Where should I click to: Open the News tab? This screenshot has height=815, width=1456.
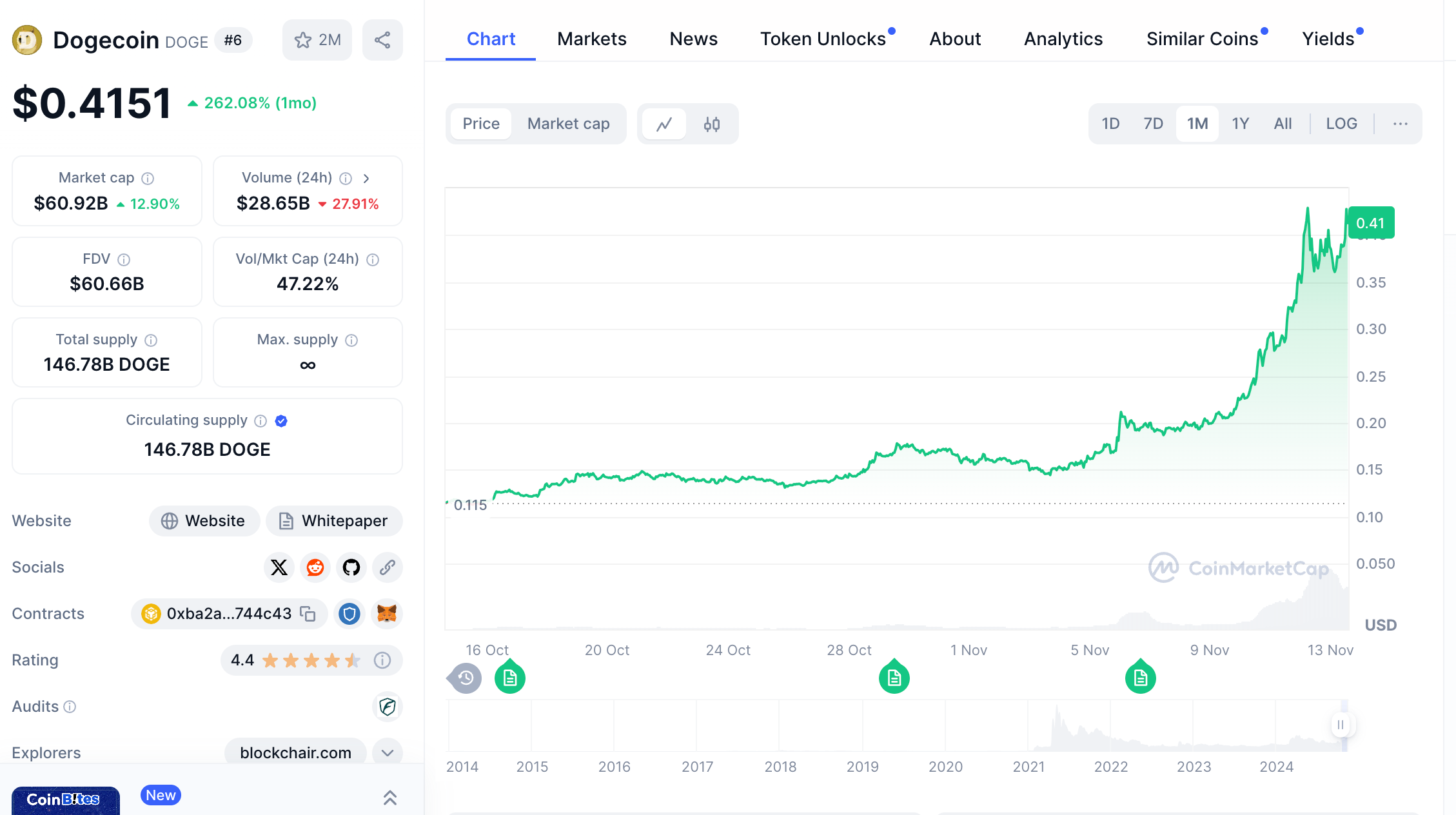pyautogui.click(x=694, y=39)
